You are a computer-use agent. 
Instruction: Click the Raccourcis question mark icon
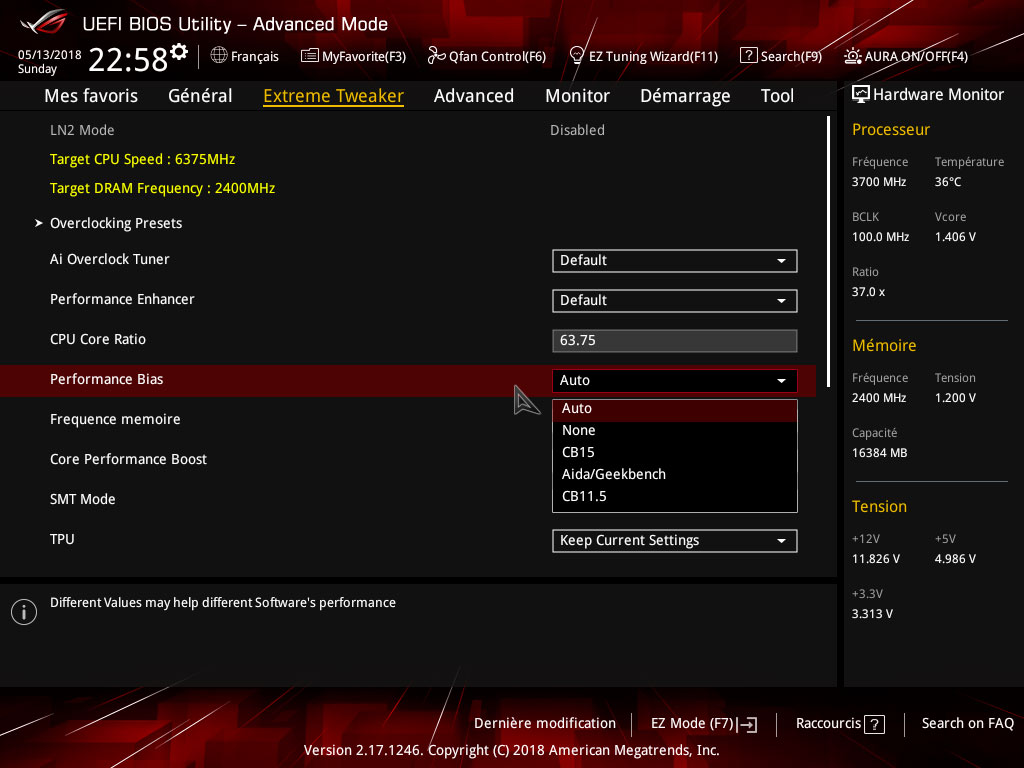click(874, 724)
